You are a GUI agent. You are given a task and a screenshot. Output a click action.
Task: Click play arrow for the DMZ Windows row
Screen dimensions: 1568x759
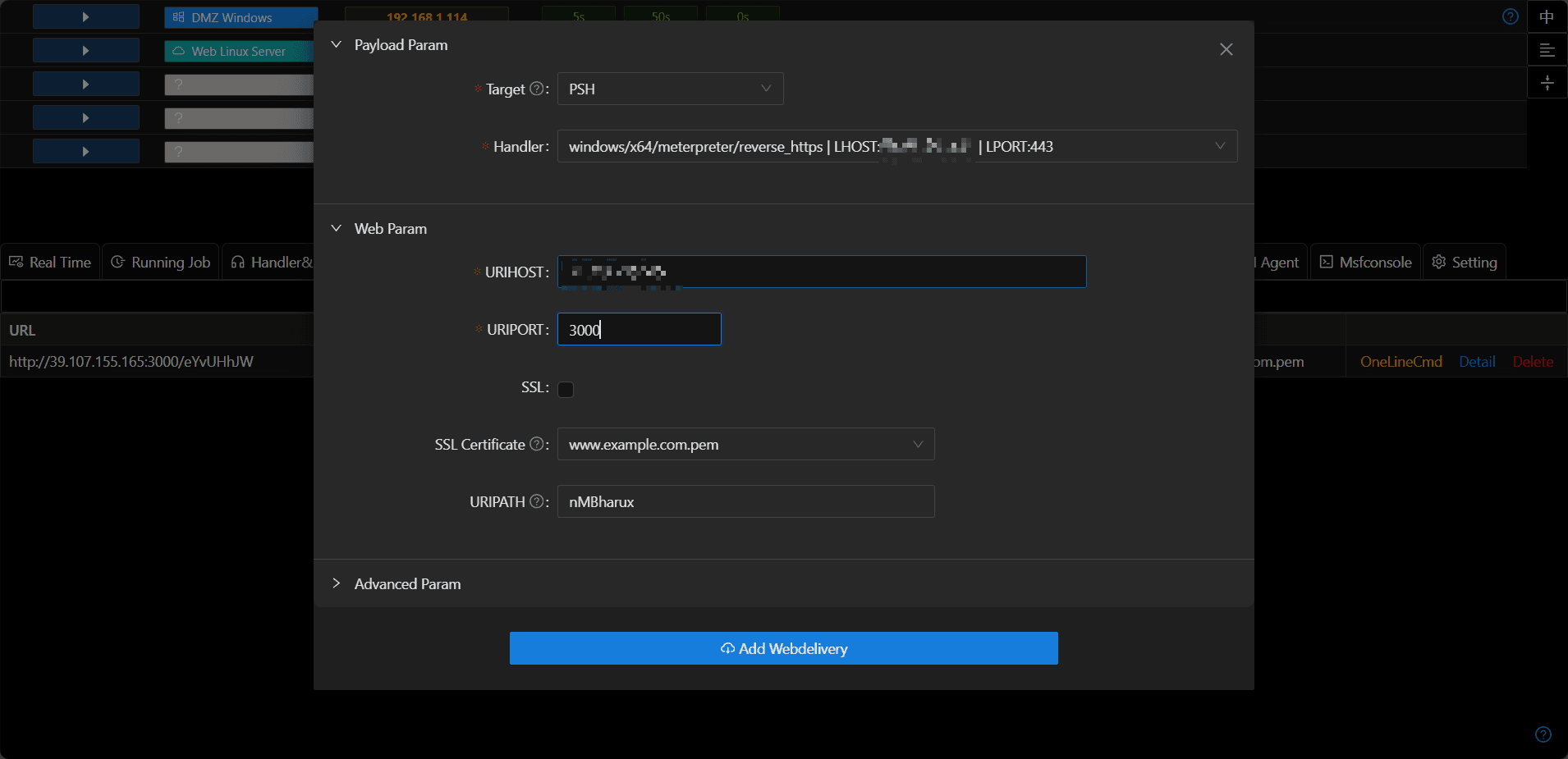pyautogui.click(x=85, y=16)
